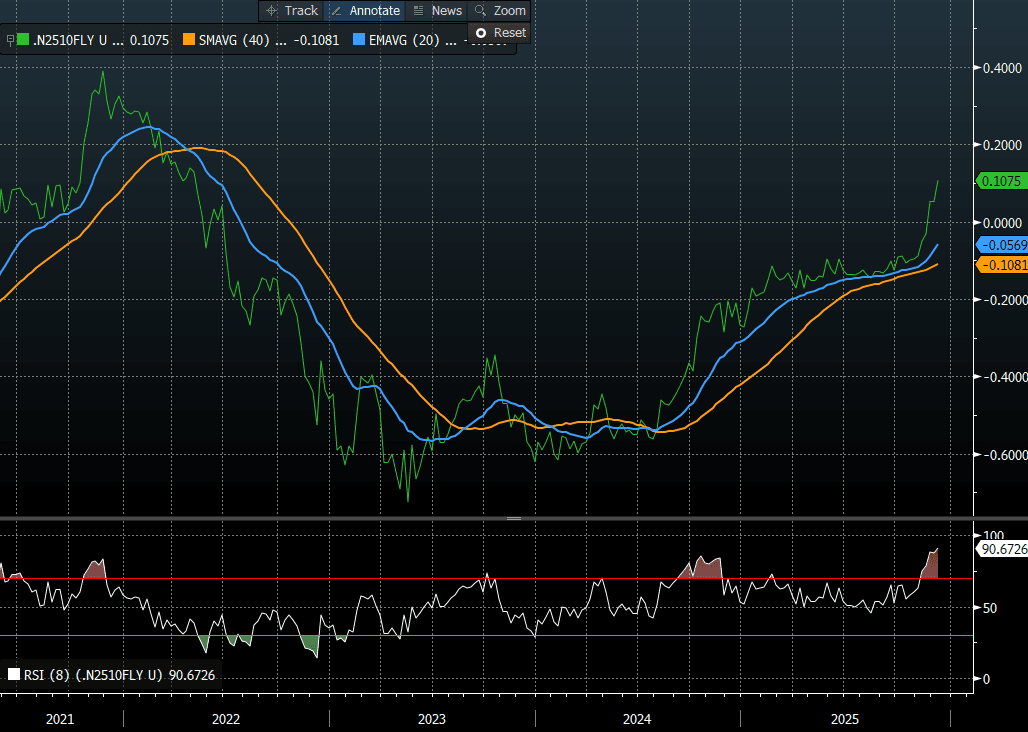Click the blue EMAVG (20) color swatch

pos(361,41)
